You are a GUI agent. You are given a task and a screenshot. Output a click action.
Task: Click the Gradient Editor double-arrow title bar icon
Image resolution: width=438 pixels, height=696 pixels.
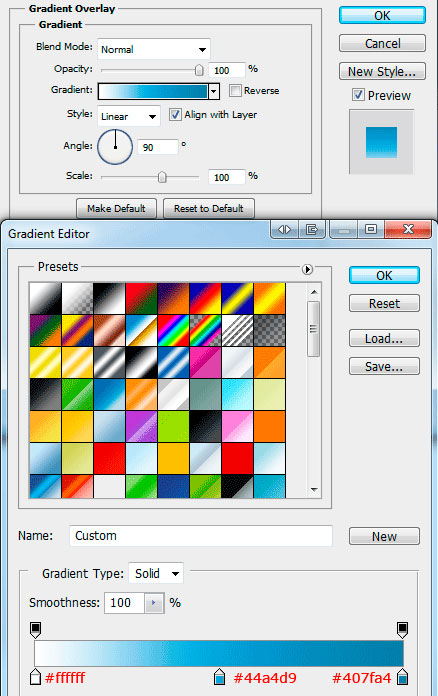click(284, 229)
